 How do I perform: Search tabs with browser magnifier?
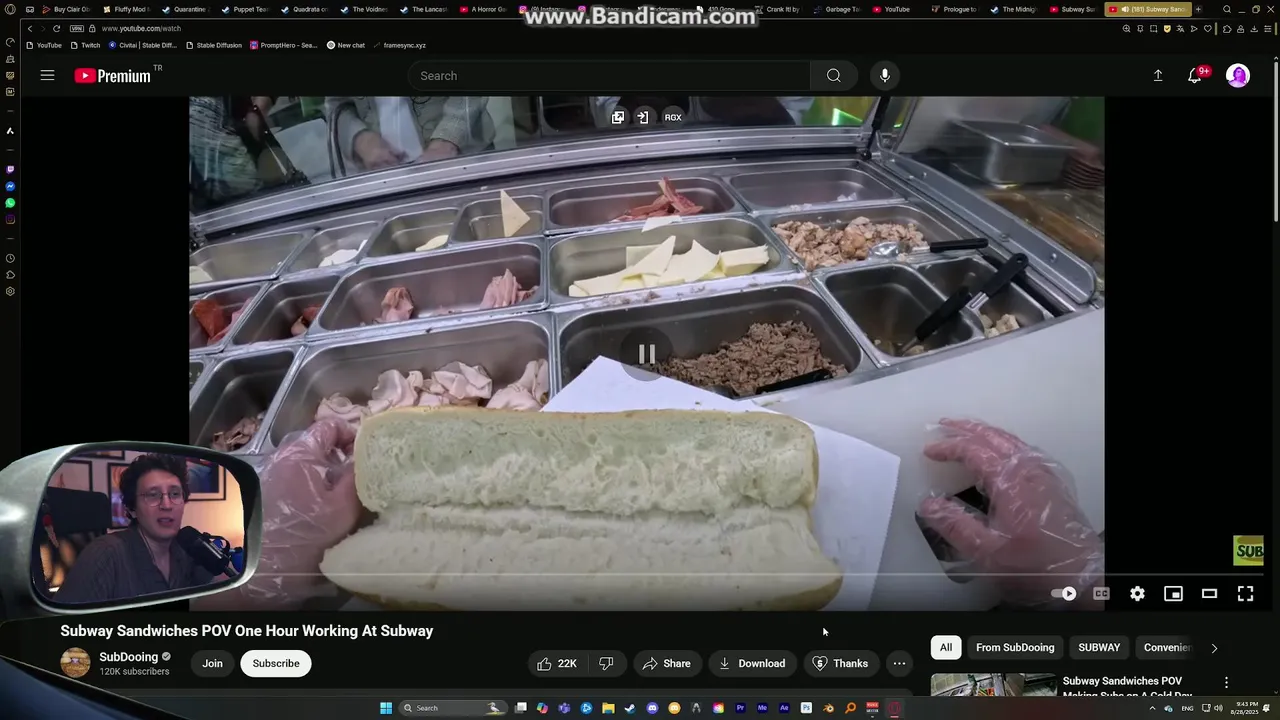[1227, 9]
